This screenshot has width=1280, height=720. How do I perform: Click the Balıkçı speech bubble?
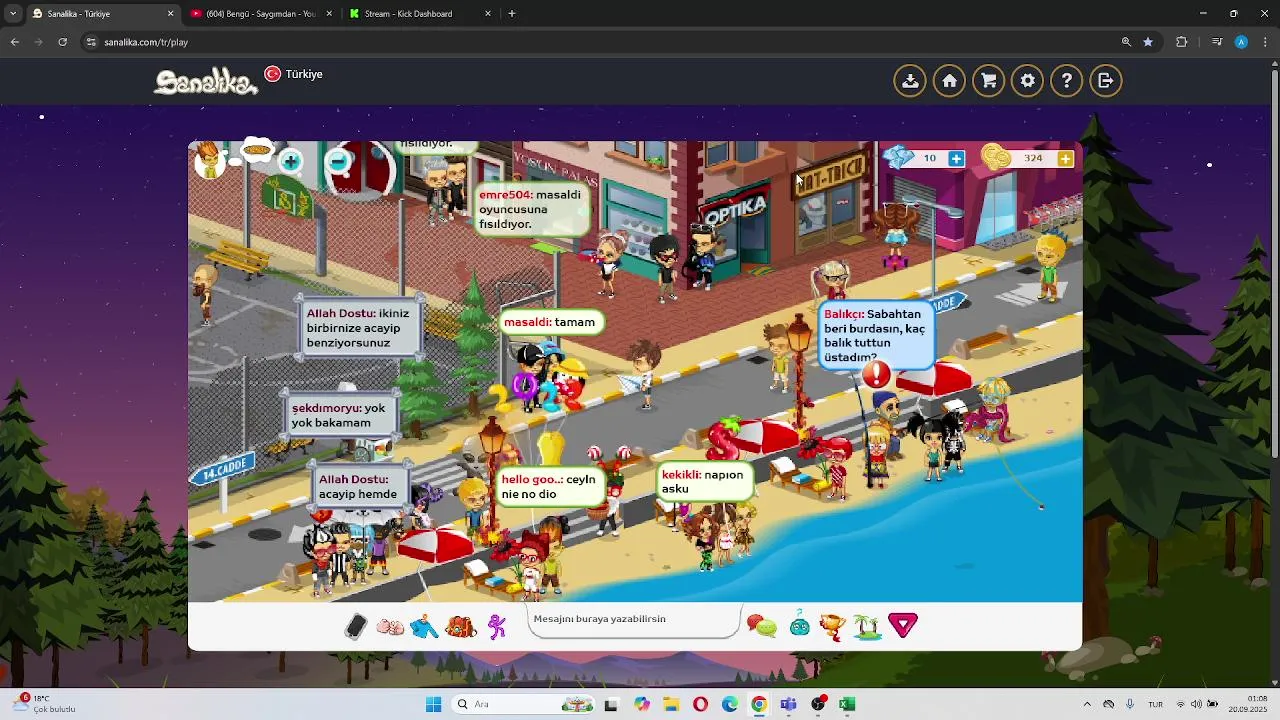875,336
